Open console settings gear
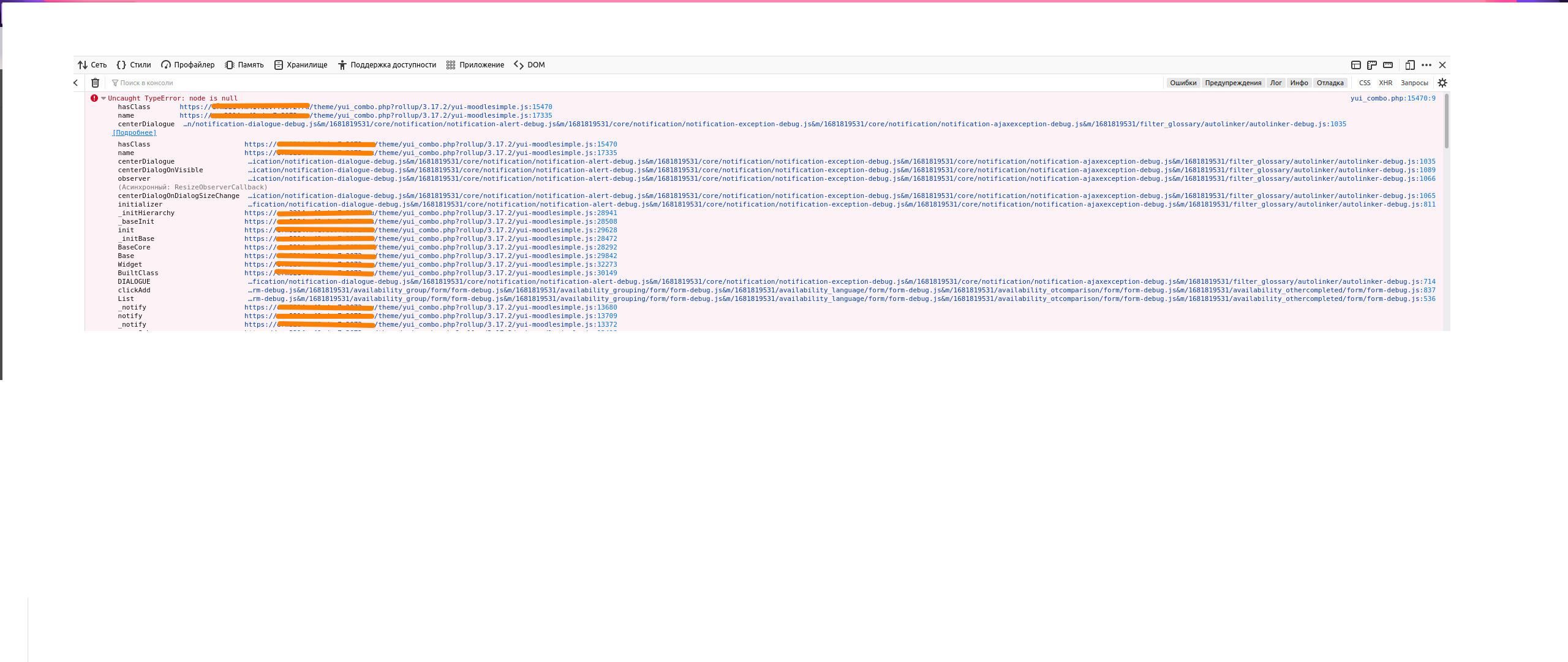The height and width of the screenshot is (662, 1568). click(1442, 83)
